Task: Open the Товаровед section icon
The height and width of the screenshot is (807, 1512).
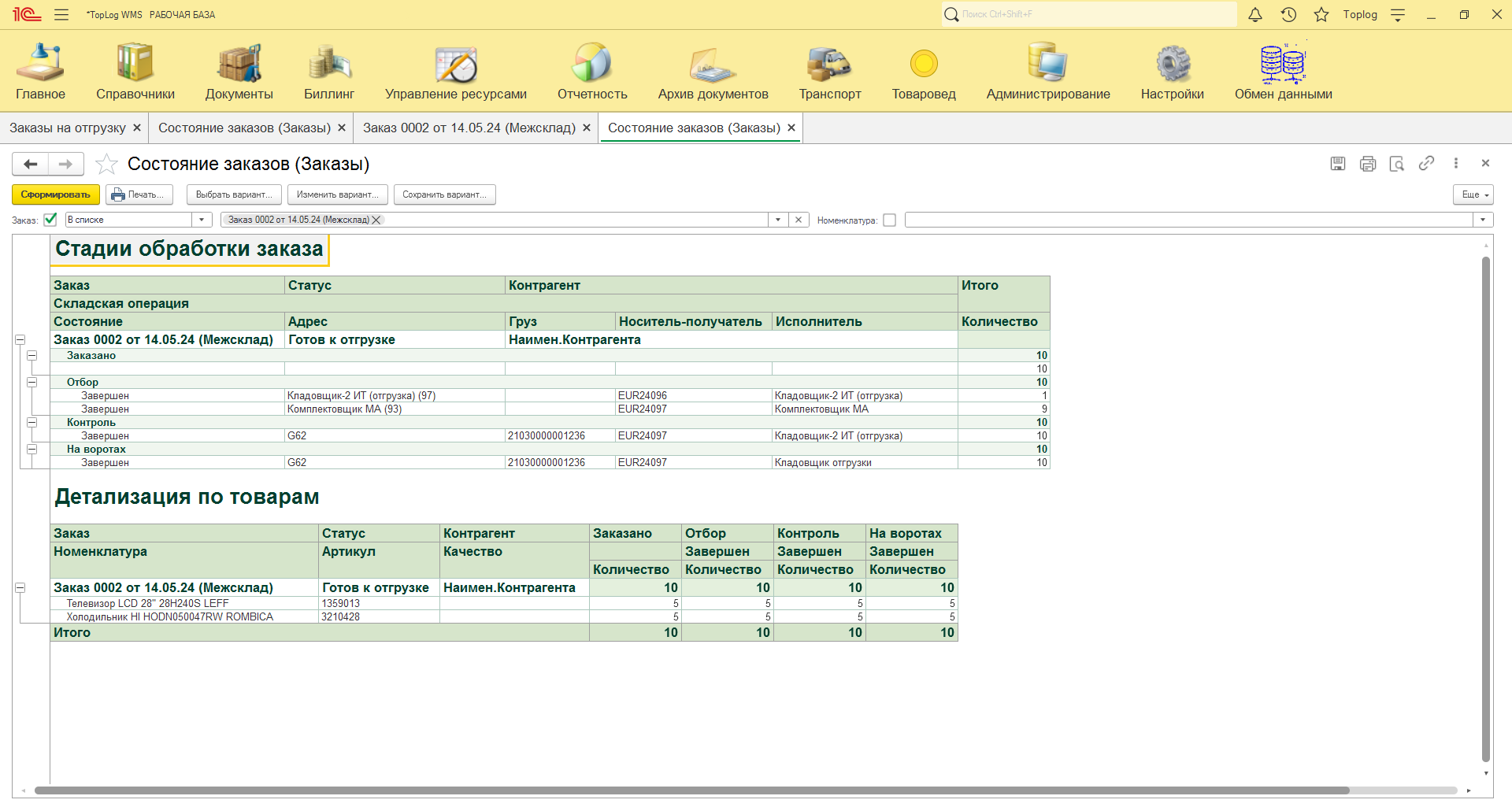Action: click(924, 63)
